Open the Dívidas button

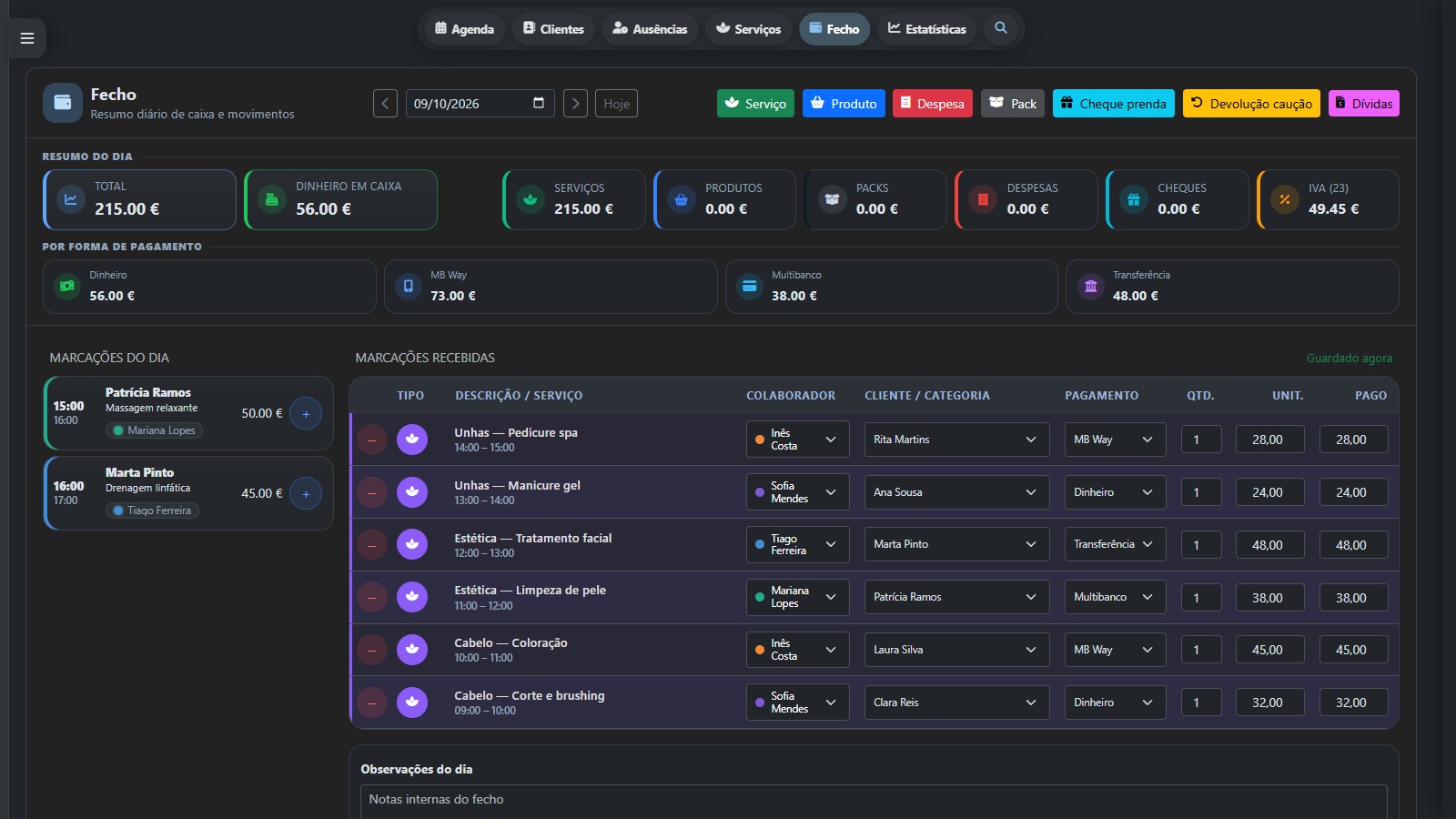[1364, 104]
